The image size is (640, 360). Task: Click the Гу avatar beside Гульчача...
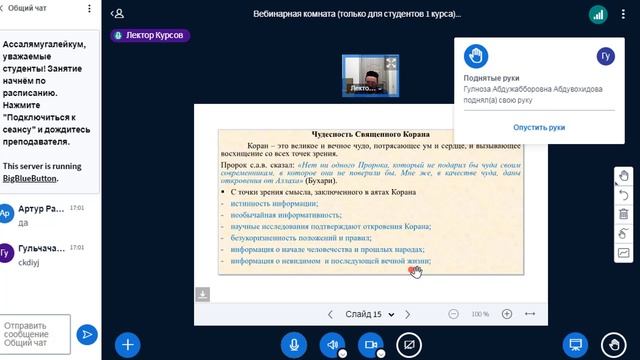[6, 253]
